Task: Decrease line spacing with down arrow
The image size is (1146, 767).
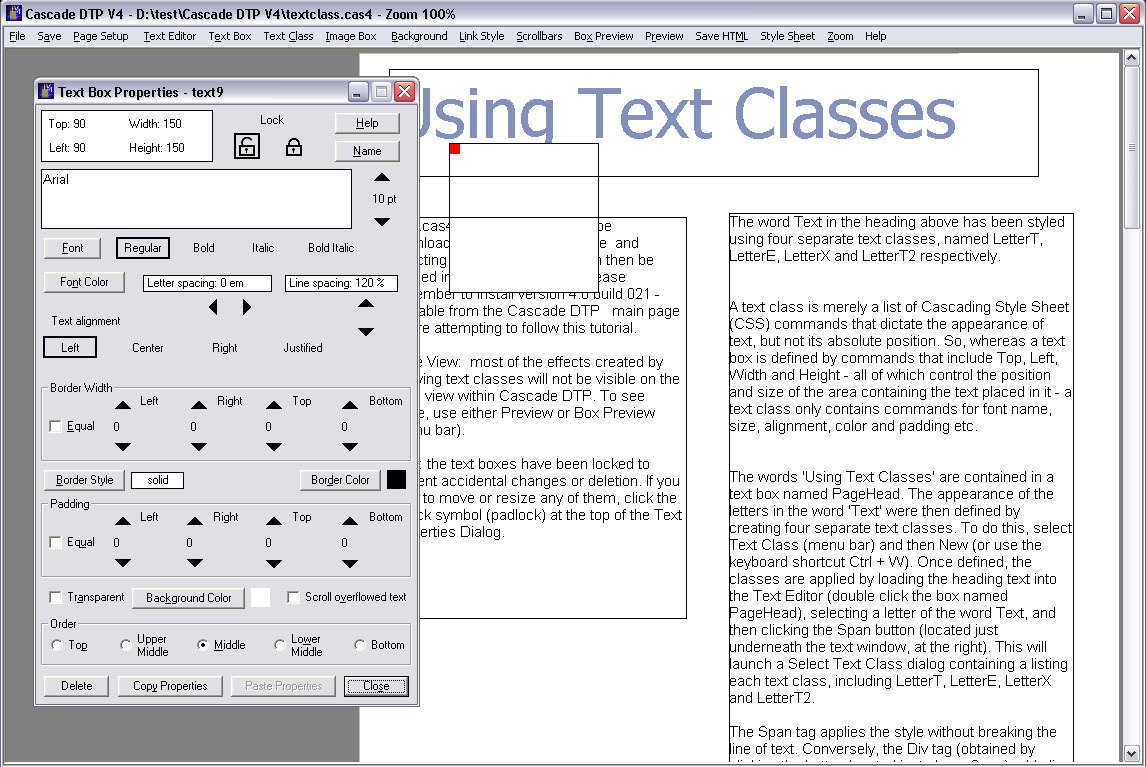Action: click(366, 331)
